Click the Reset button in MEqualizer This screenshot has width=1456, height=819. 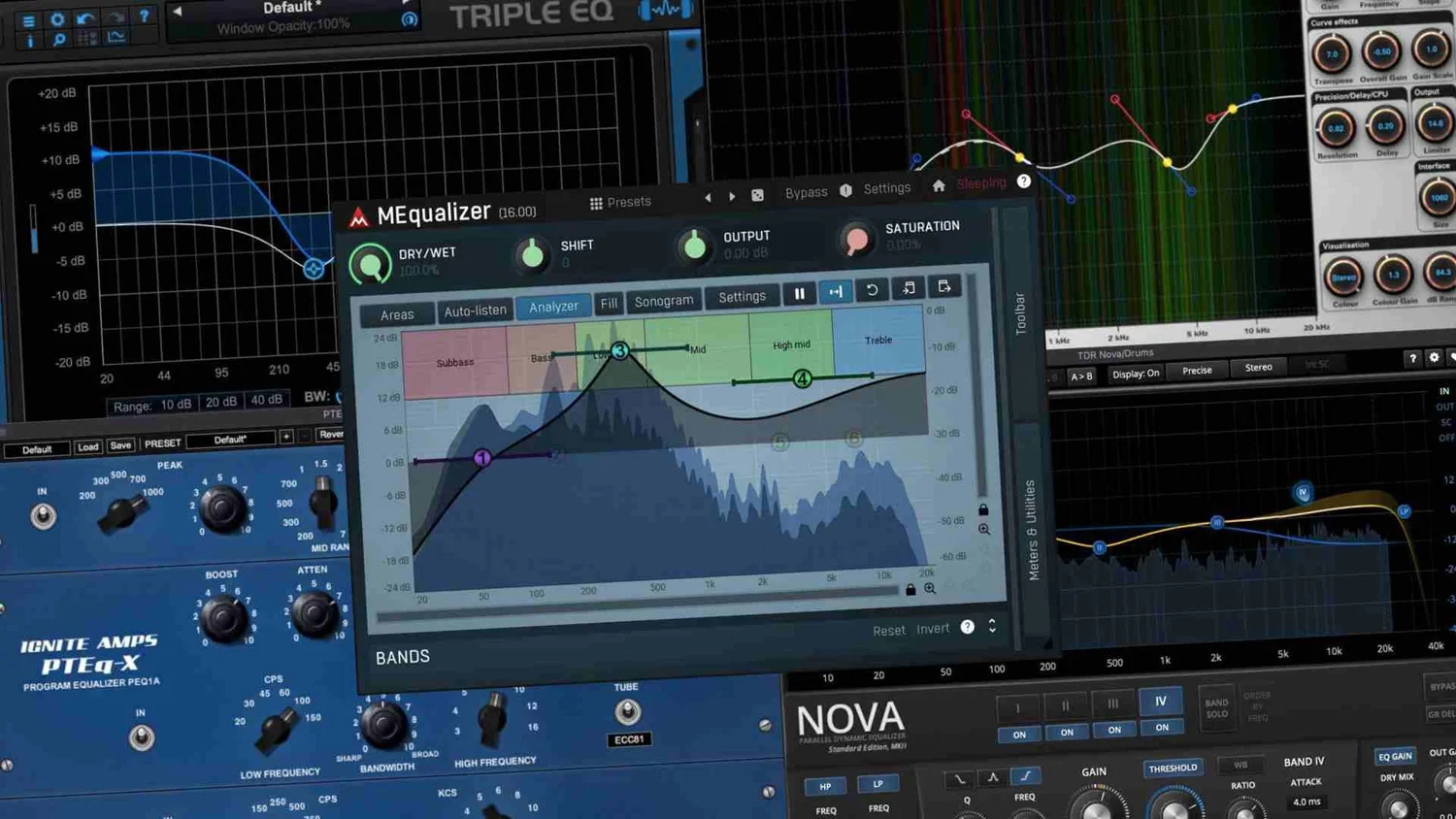889,630
